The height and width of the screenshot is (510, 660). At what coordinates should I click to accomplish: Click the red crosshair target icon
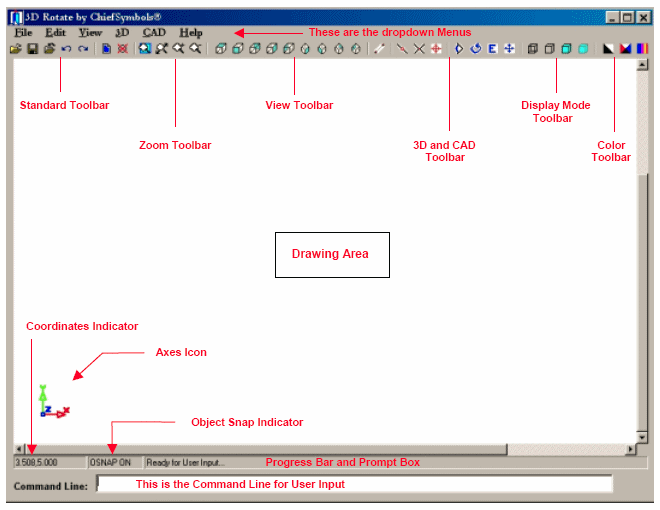point(436,49)
